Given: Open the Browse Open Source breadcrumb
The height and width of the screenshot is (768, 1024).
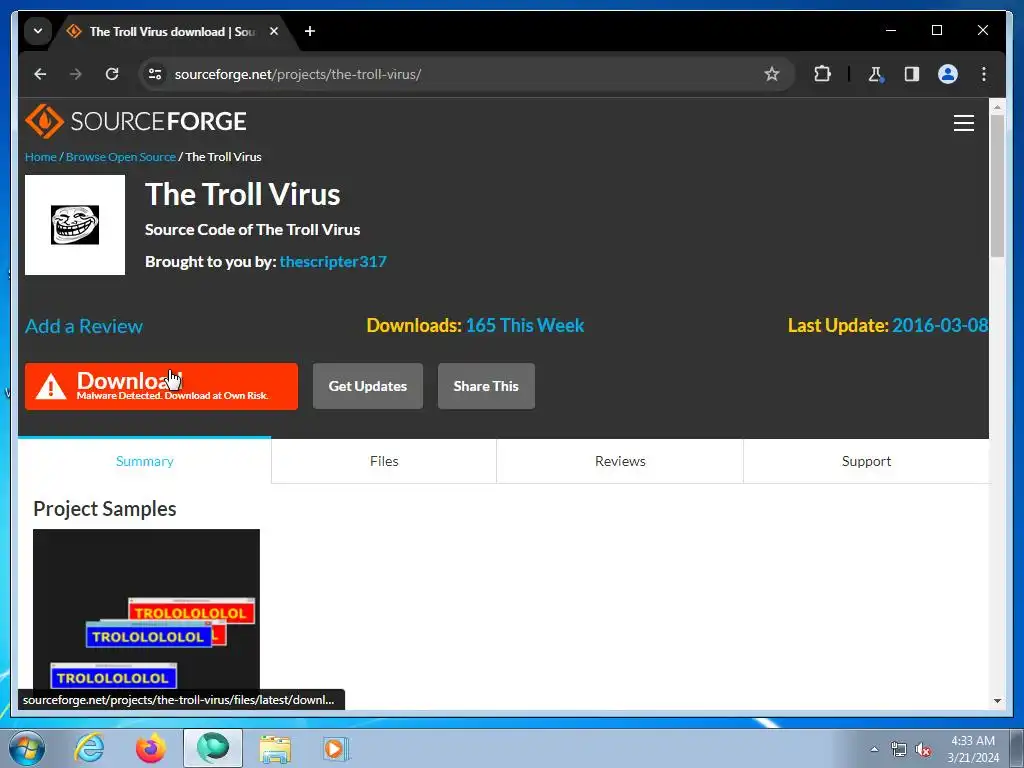Looking at the screenshot, I should (121, 157).
